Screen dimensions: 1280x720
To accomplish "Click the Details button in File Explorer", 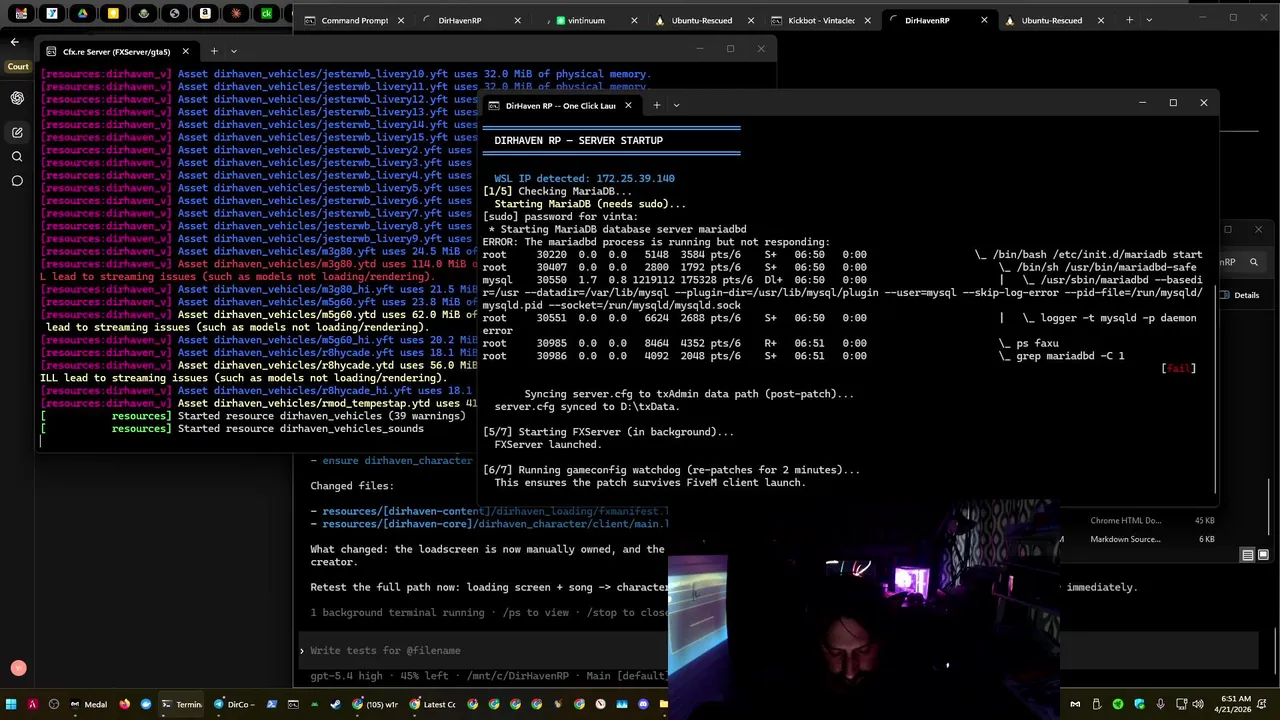I will tap(1241, 295).
